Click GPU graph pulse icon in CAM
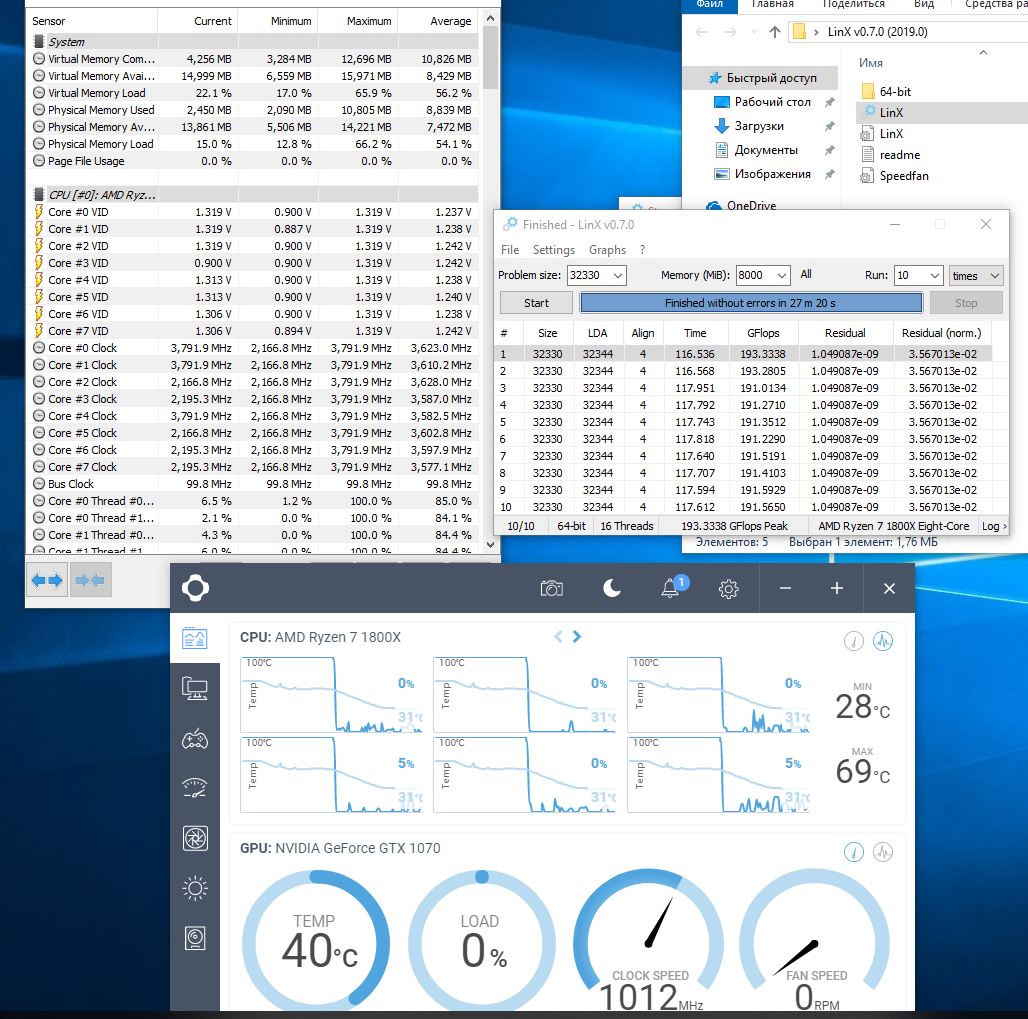Screen dimensions: 1028x1019 [x=883, y=852]
